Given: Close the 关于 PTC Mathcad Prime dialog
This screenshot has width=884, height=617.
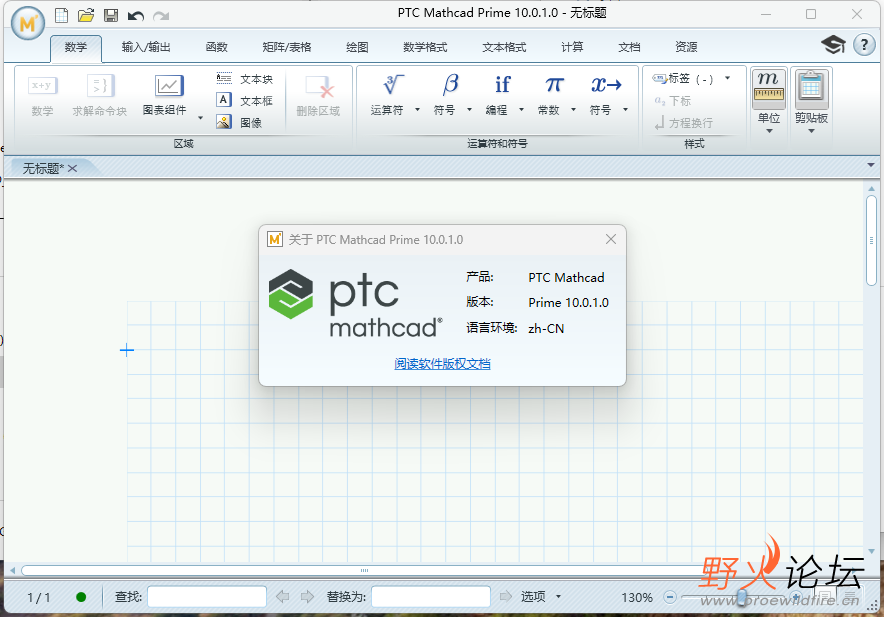Looking at the screenshot, I should (611, 239).
